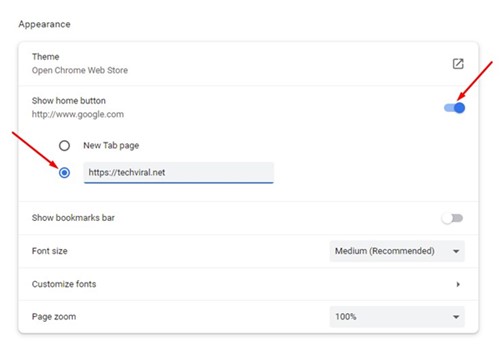Click the http://www.google.com subtitle text

[78, 114]
